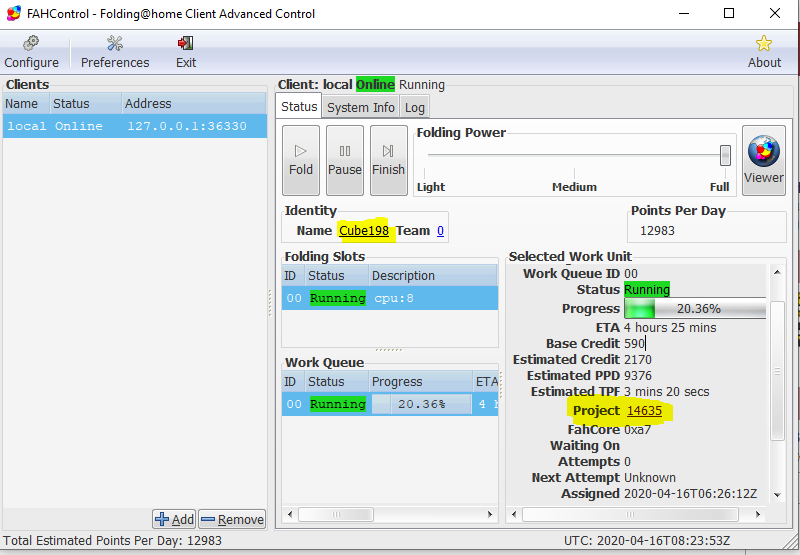The width and height of the screenshot is (800, 555).
Task: Click the Points Per Day value 12983
Action: [657, 231]
